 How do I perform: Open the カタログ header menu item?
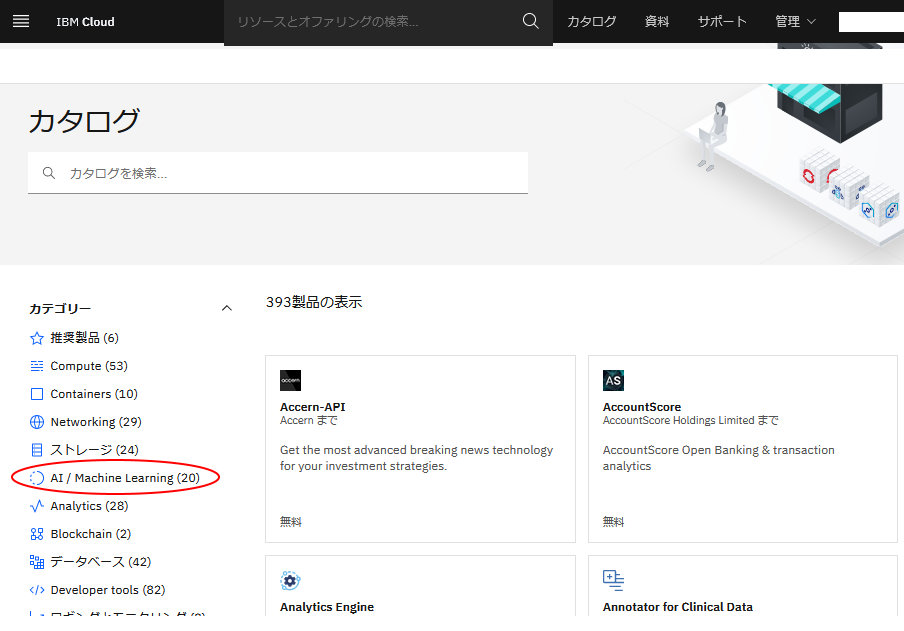click(592, 22)
